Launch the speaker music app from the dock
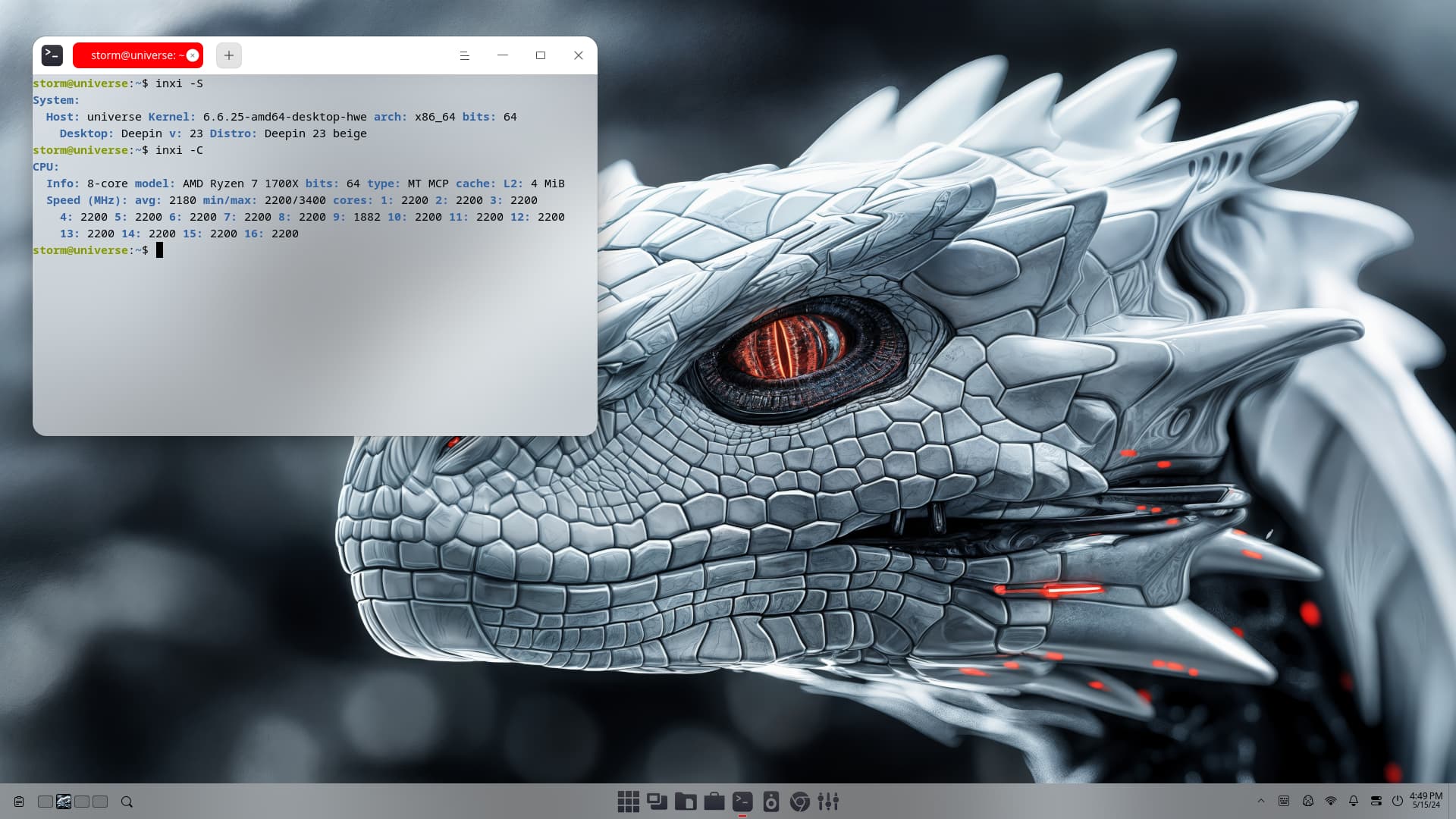1456x819 pixels. (771, 802)
